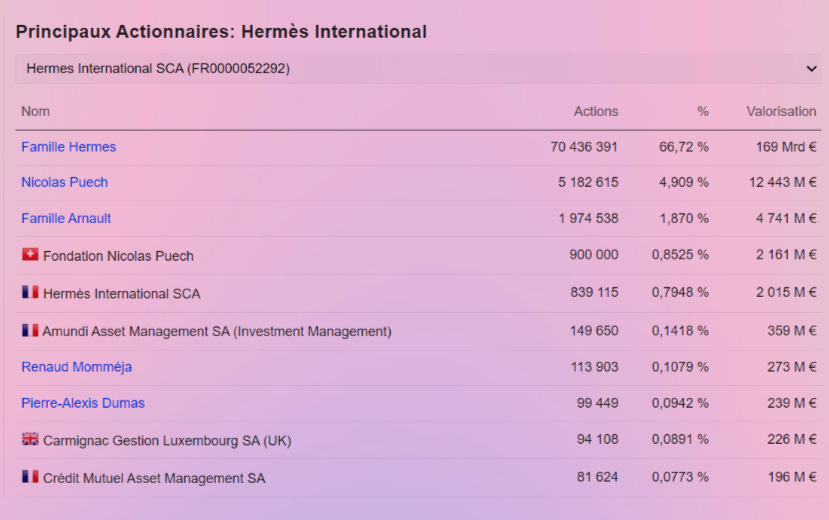This screenshot has width=829, height=520.
Task: Click the French flag beside Hermès International SCA
Action: coord(30,292)
